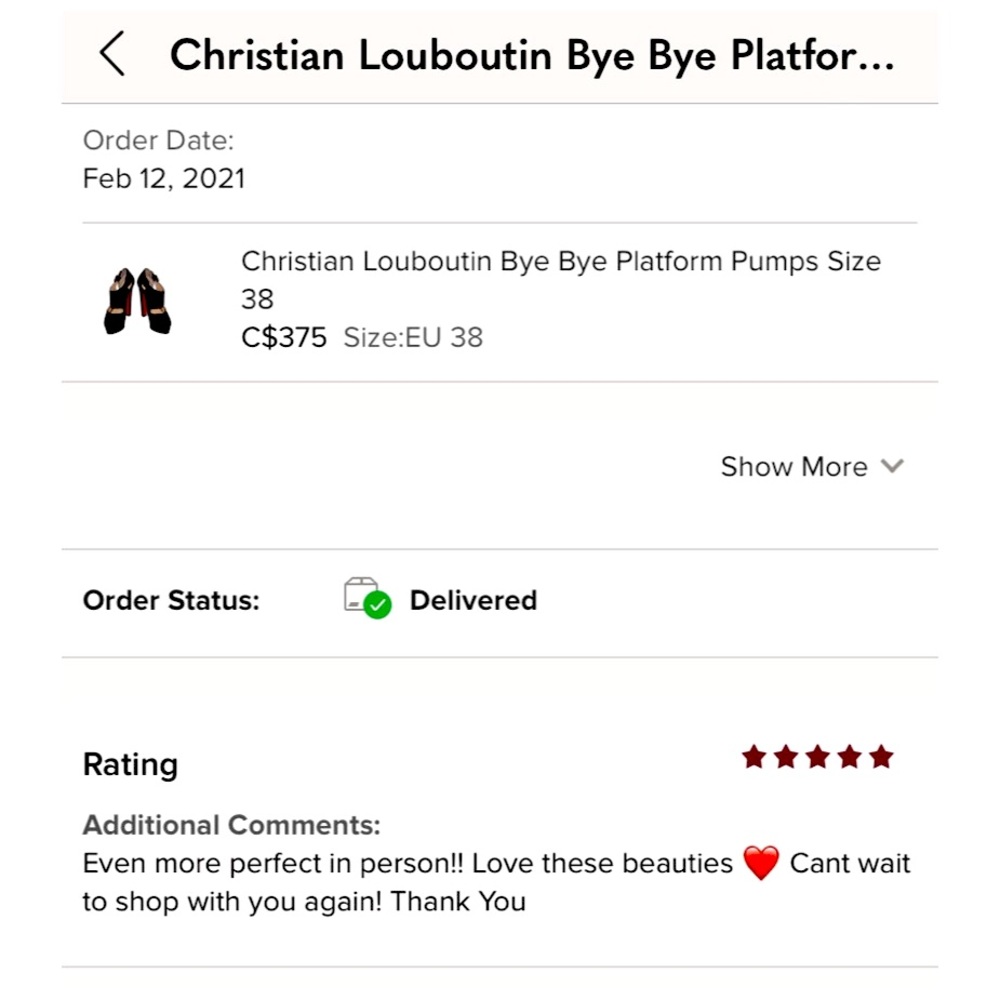Screen dimensions: 1000x1000
Task: Open the Christian Louboutin Bye Bye Platform Pumps listing title
Action: (x=560, y=262)
